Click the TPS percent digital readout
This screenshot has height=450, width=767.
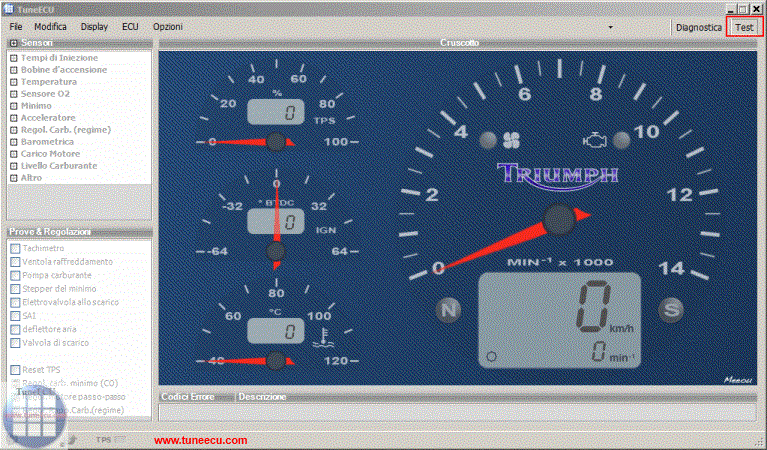pos(276,112)
